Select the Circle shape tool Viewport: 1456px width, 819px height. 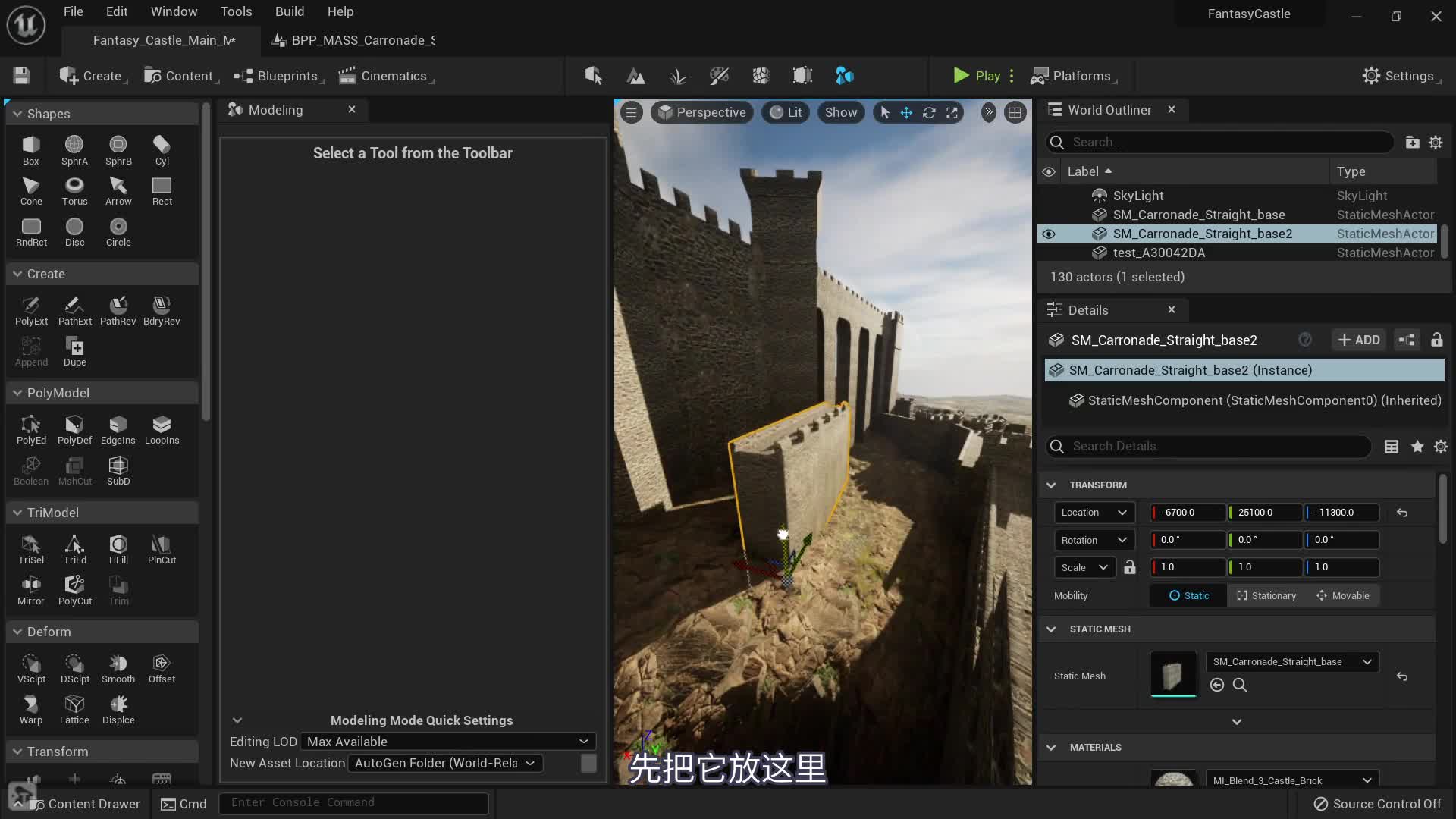118,232
